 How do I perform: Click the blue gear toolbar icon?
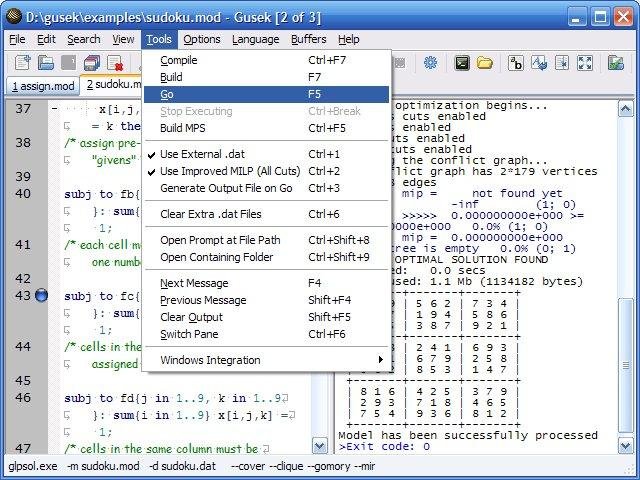[430, 63]
